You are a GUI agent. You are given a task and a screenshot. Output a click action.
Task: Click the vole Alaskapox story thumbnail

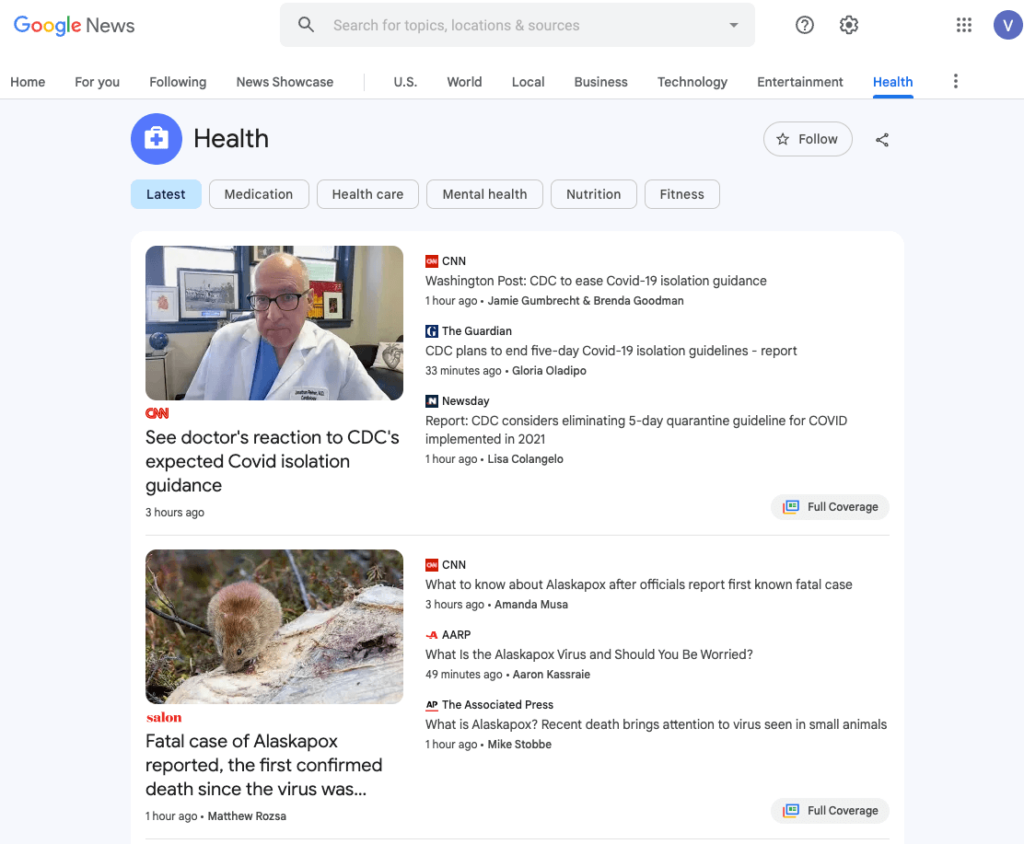(274, 626)
